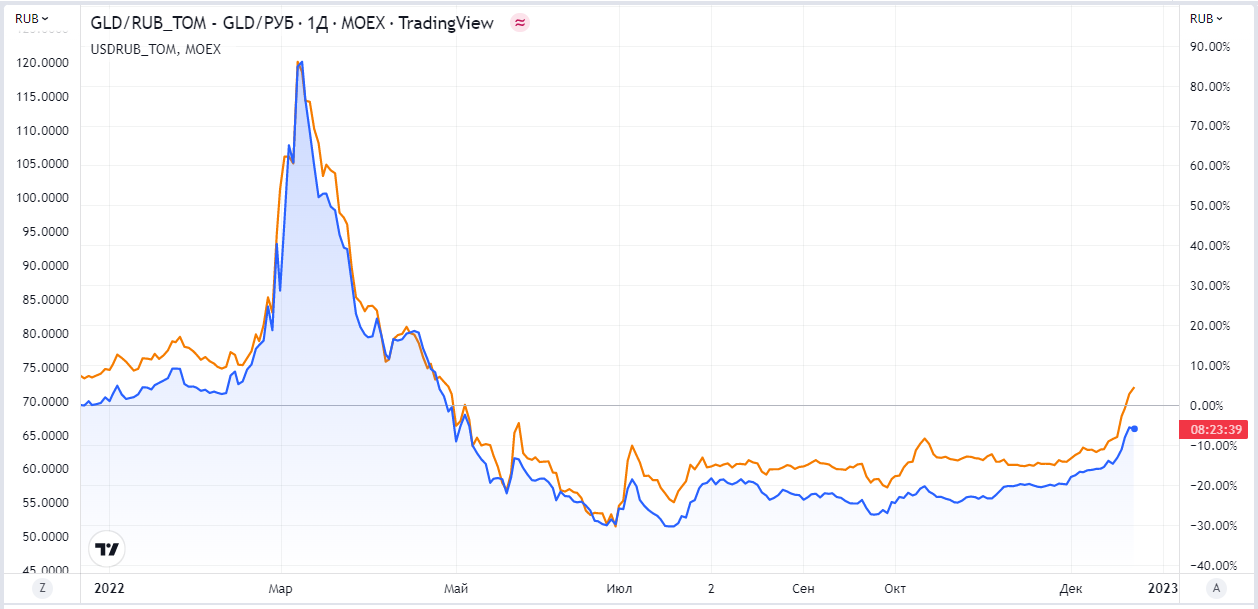Click the Июл label on time axis
1258x609 pixels.
(619, 588)
